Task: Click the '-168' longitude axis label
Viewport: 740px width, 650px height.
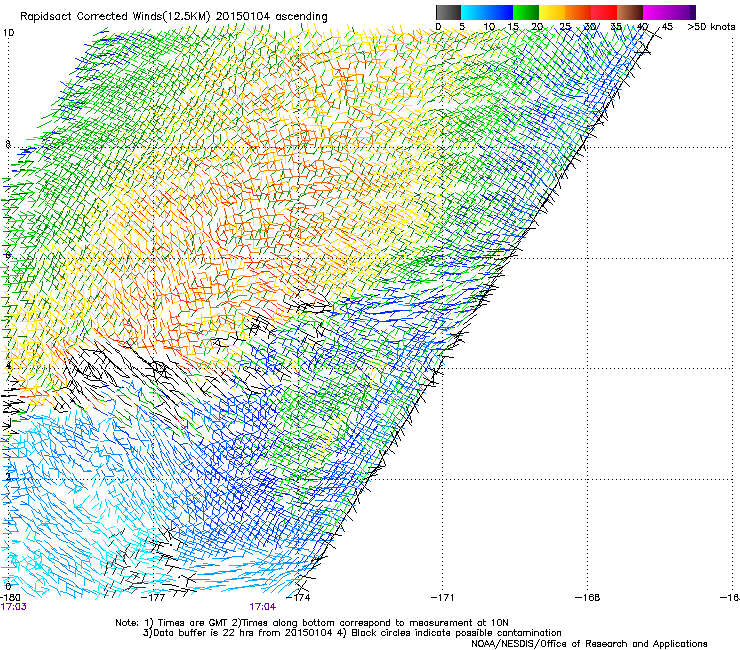Action: (x=588, y=598)
